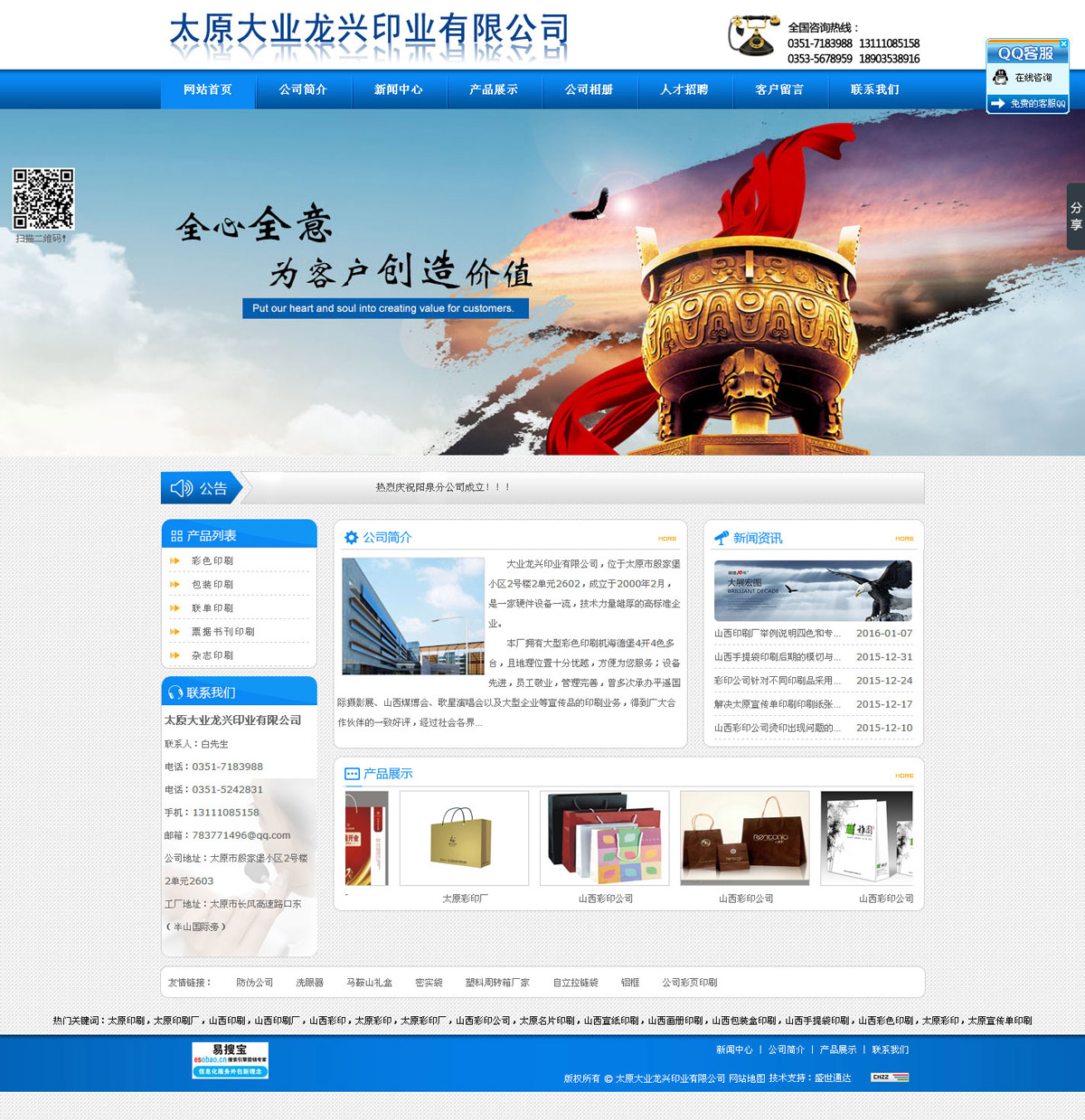
Task: Open 铝框 friendly link
Action: point(630,983)
